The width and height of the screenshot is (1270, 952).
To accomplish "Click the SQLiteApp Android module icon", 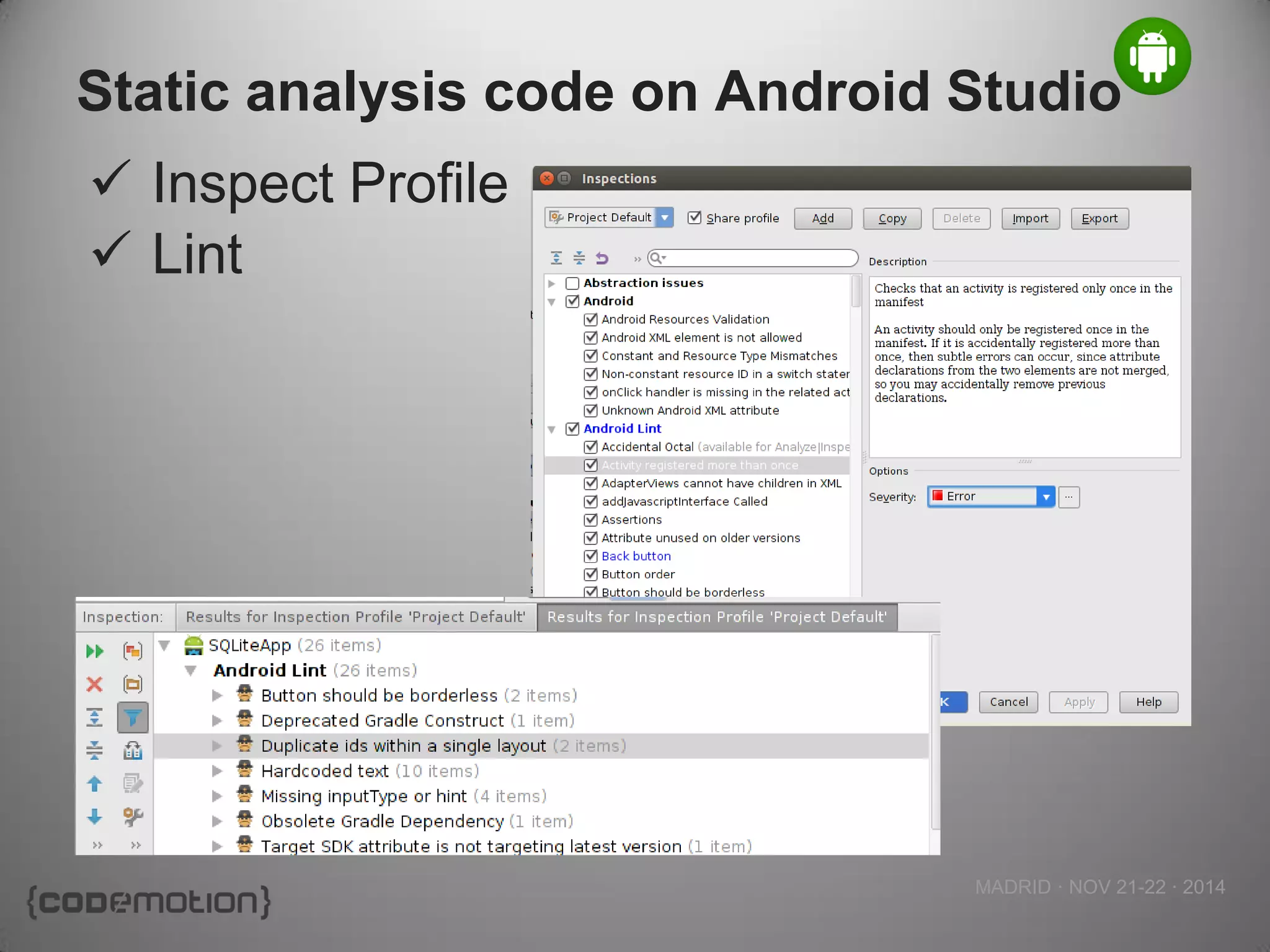I will [193, 645].
